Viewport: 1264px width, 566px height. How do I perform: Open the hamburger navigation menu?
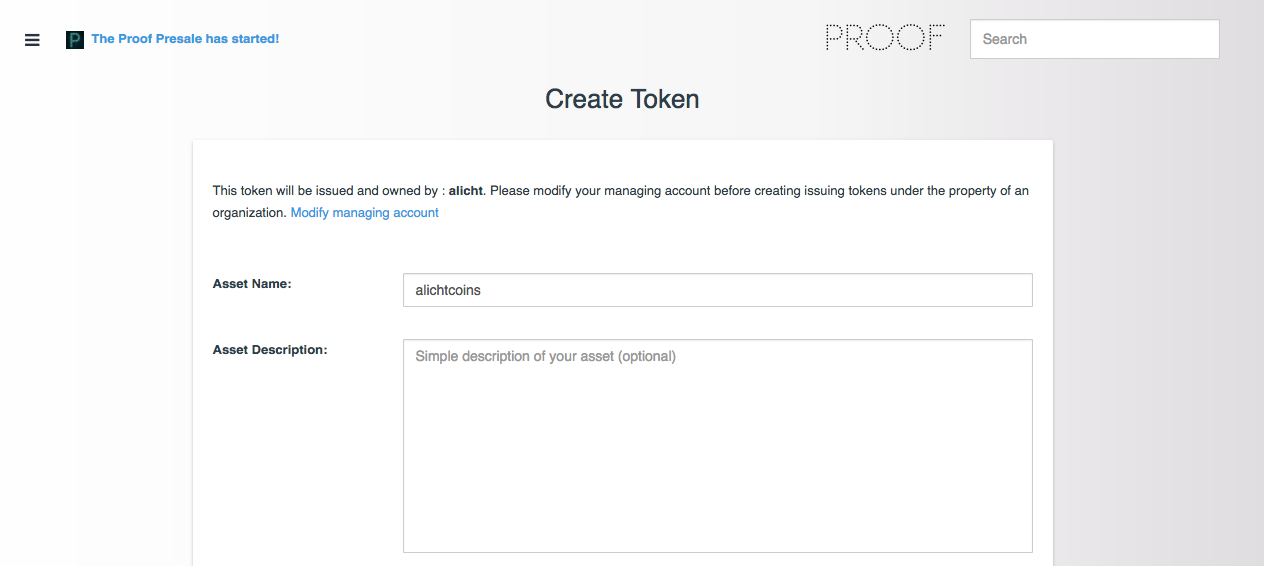[x=32, y=40]
